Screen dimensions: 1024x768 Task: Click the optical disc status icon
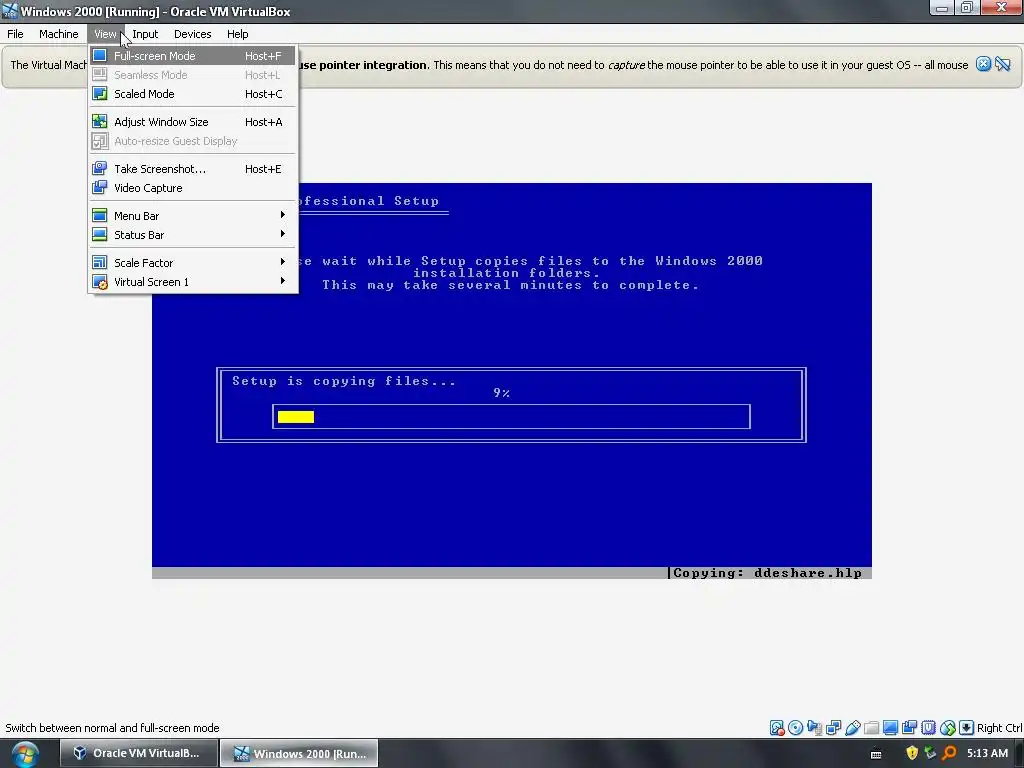[795, 728]
